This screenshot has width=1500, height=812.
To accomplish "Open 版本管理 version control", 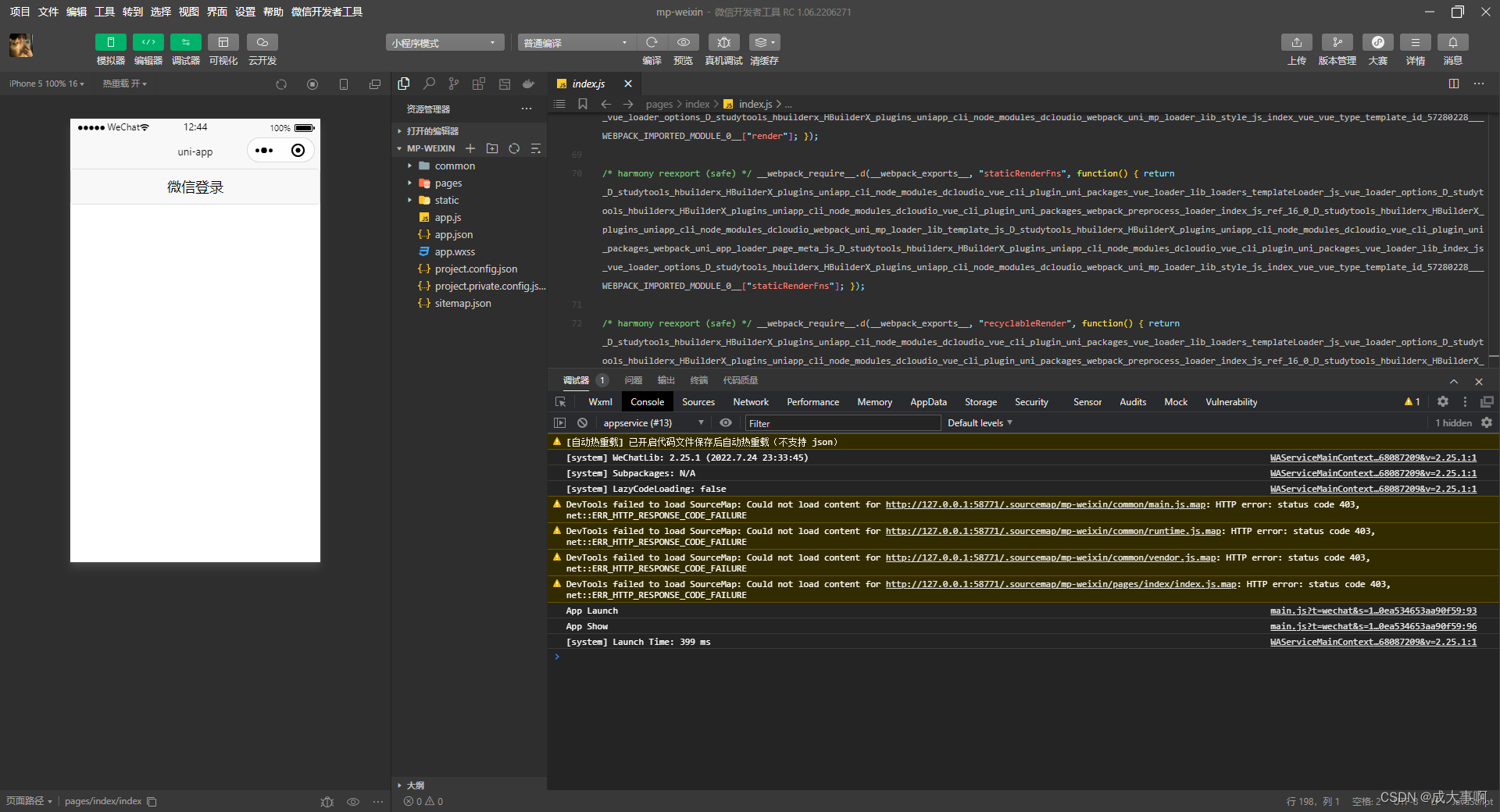I will click(x=1337, y=42).
